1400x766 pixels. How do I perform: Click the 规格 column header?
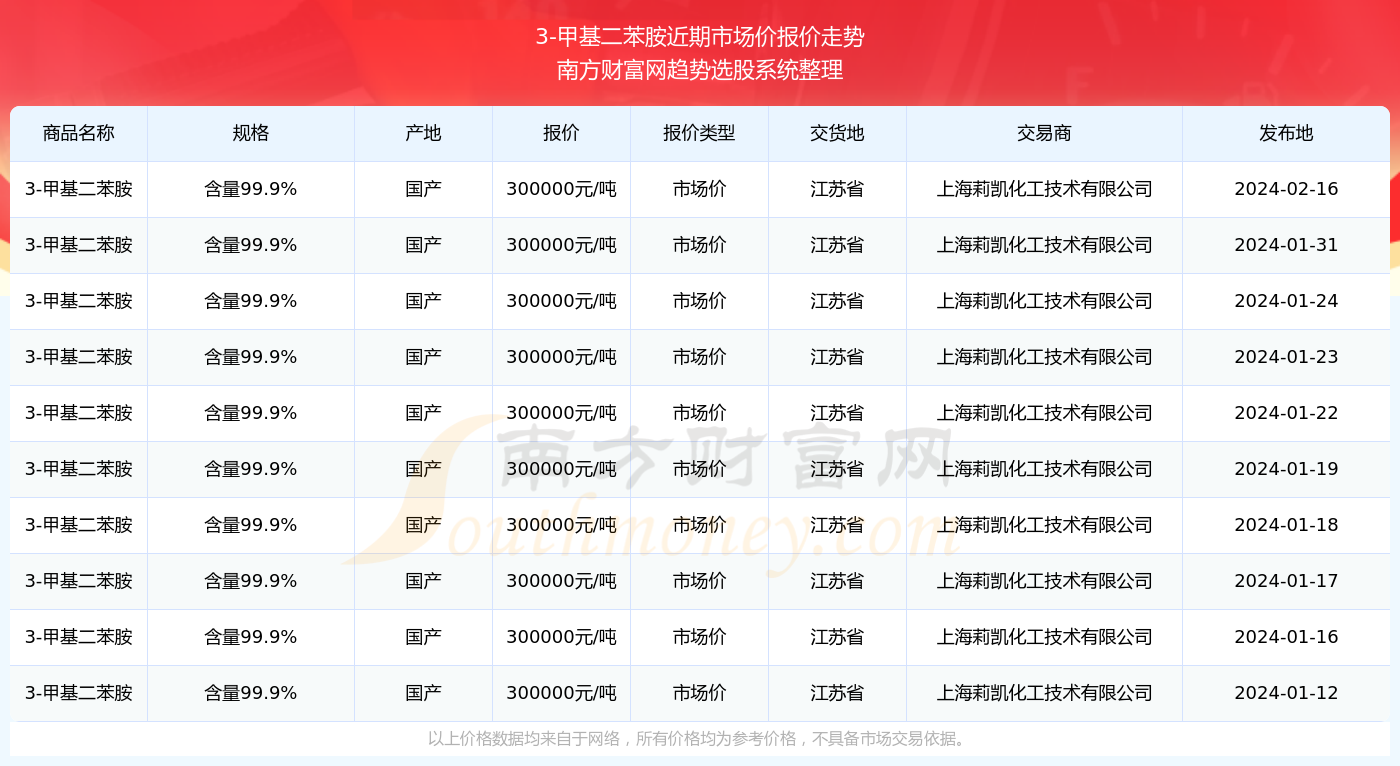251,133
